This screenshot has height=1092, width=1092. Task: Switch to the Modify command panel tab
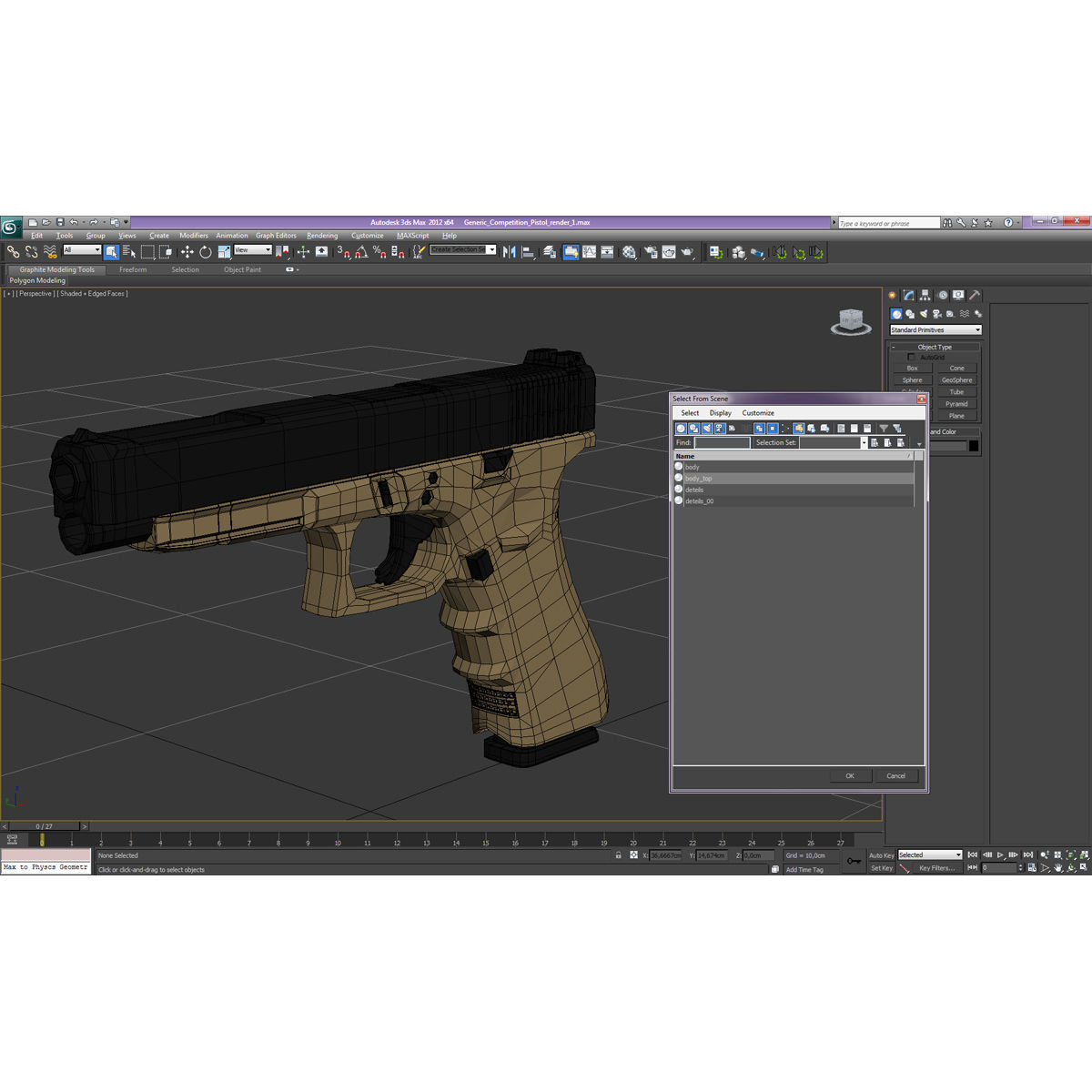coord(908,295)
